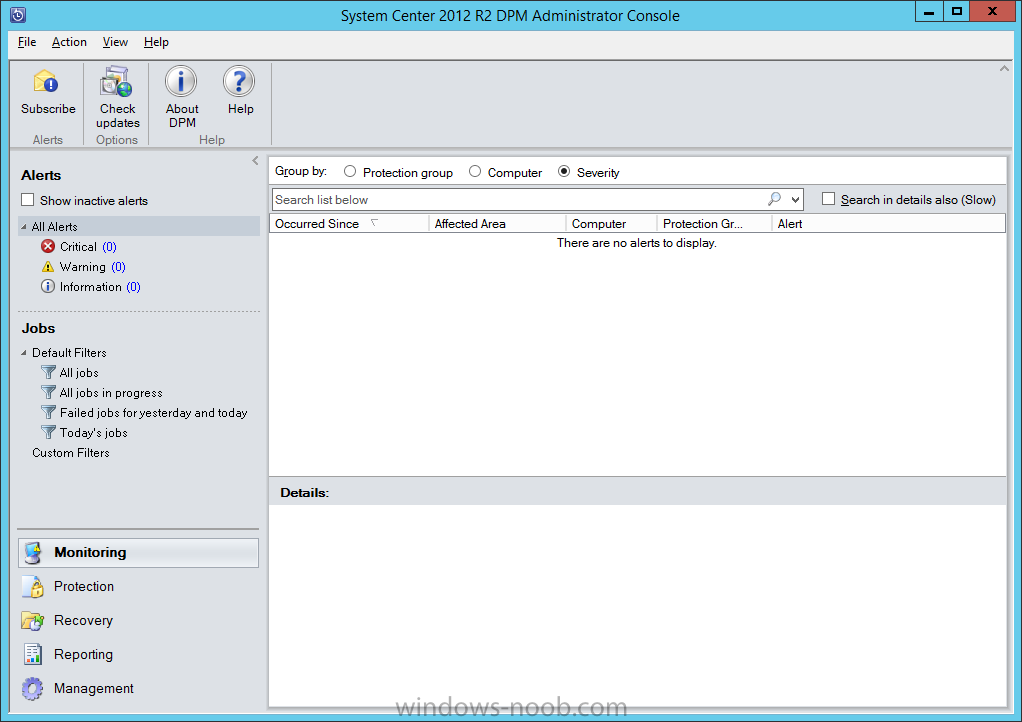
Task: Click the Failed jobs filter funnel icon
Action: tap(48, 412)
